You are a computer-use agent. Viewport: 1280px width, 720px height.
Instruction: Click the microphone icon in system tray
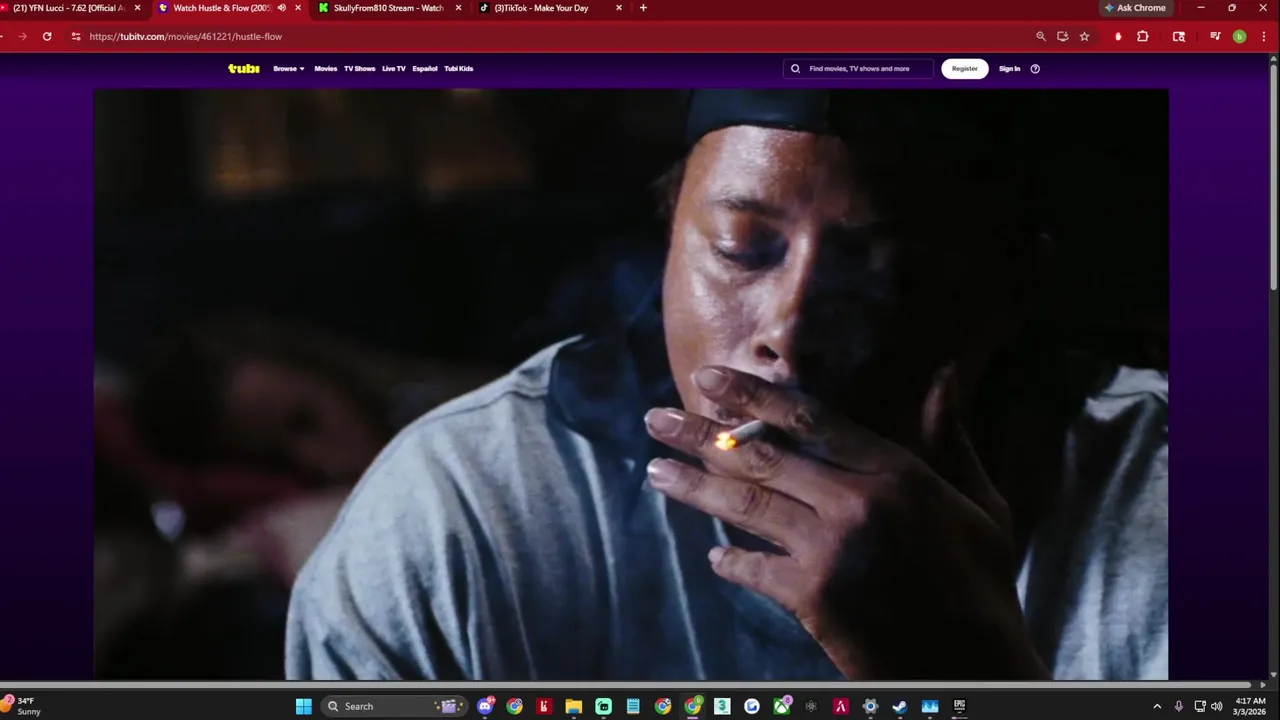tap(1179, 706)
